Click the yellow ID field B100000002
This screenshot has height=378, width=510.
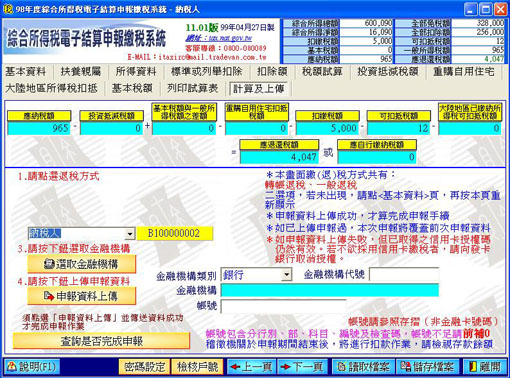click(x=175, y=233)
